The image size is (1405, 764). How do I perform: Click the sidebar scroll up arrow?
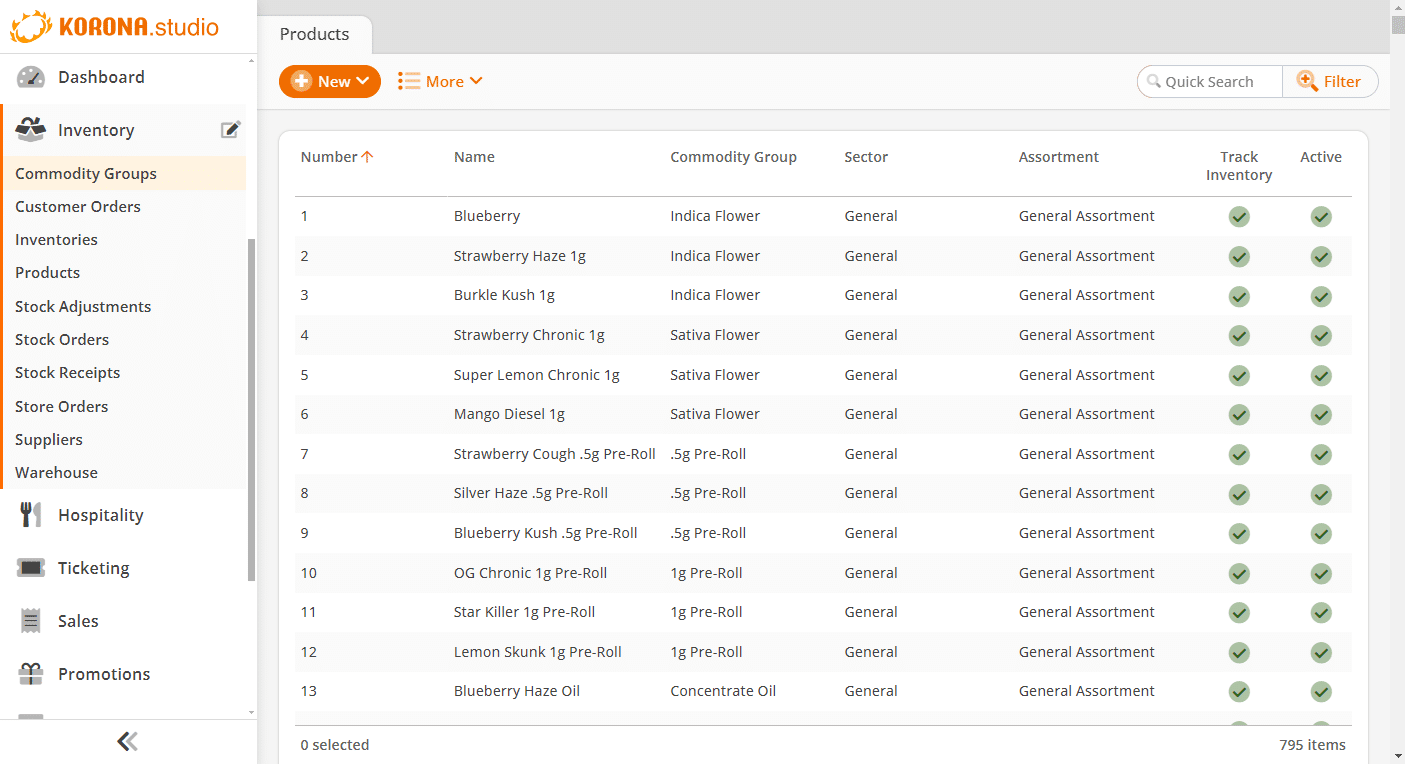coord(251,62)
